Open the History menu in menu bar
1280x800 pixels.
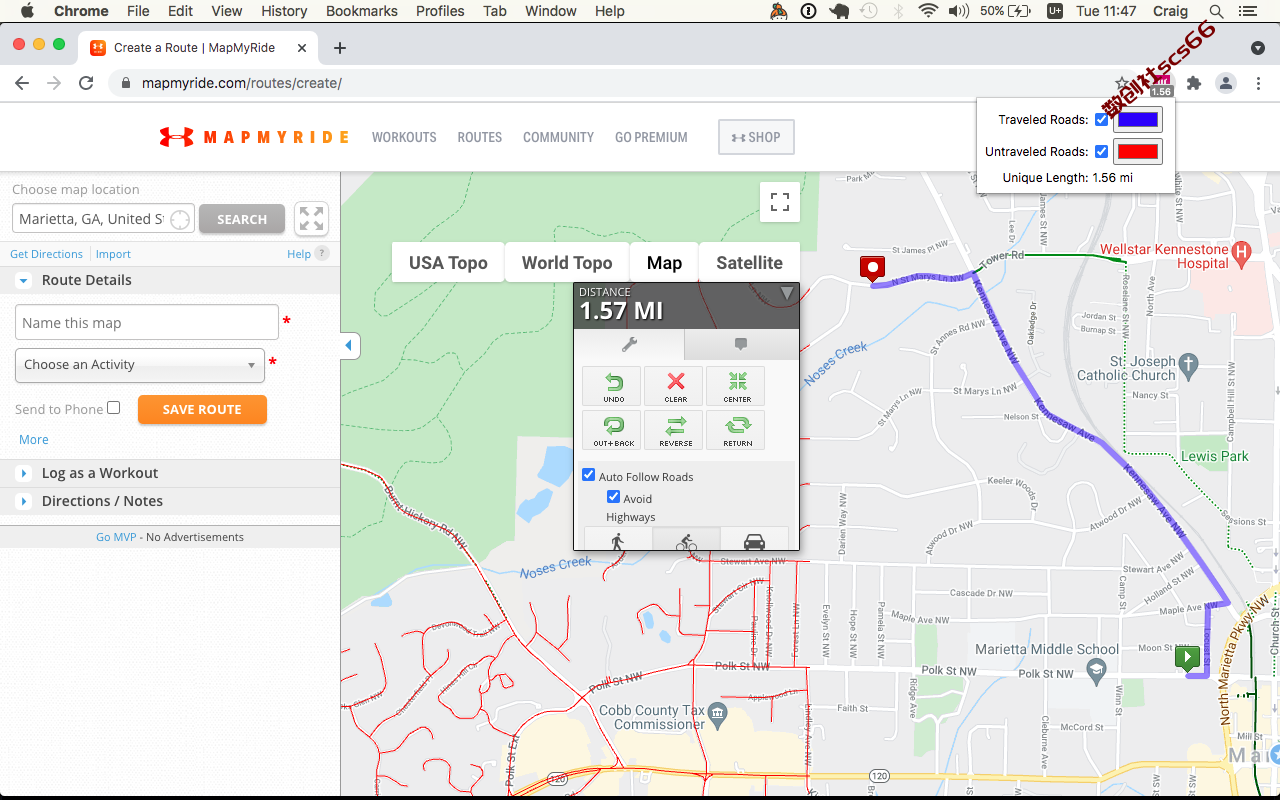point(284,11)
